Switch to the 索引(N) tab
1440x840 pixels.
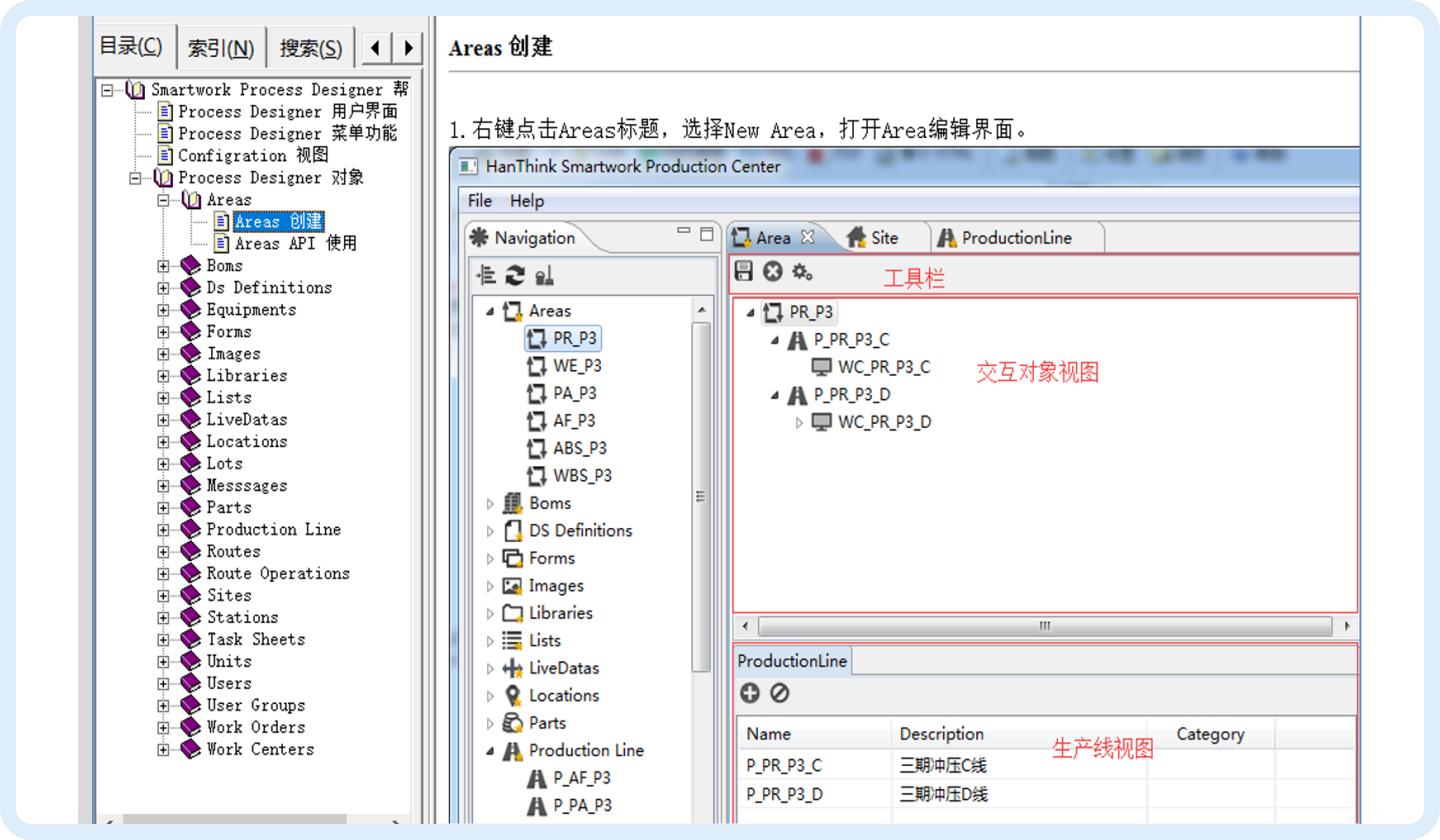coord(221,47)
